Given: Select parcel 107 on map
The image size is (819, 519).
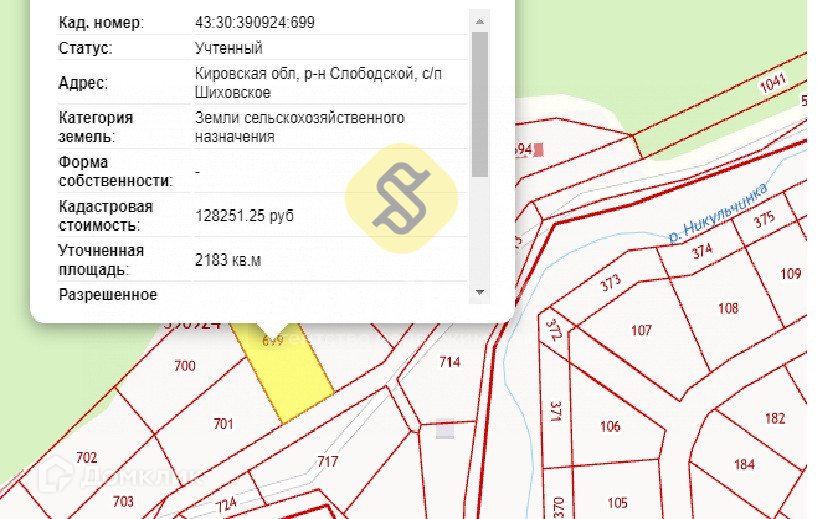Looking at the screenshot, I should pyautogui.click(x=641, y=330).
